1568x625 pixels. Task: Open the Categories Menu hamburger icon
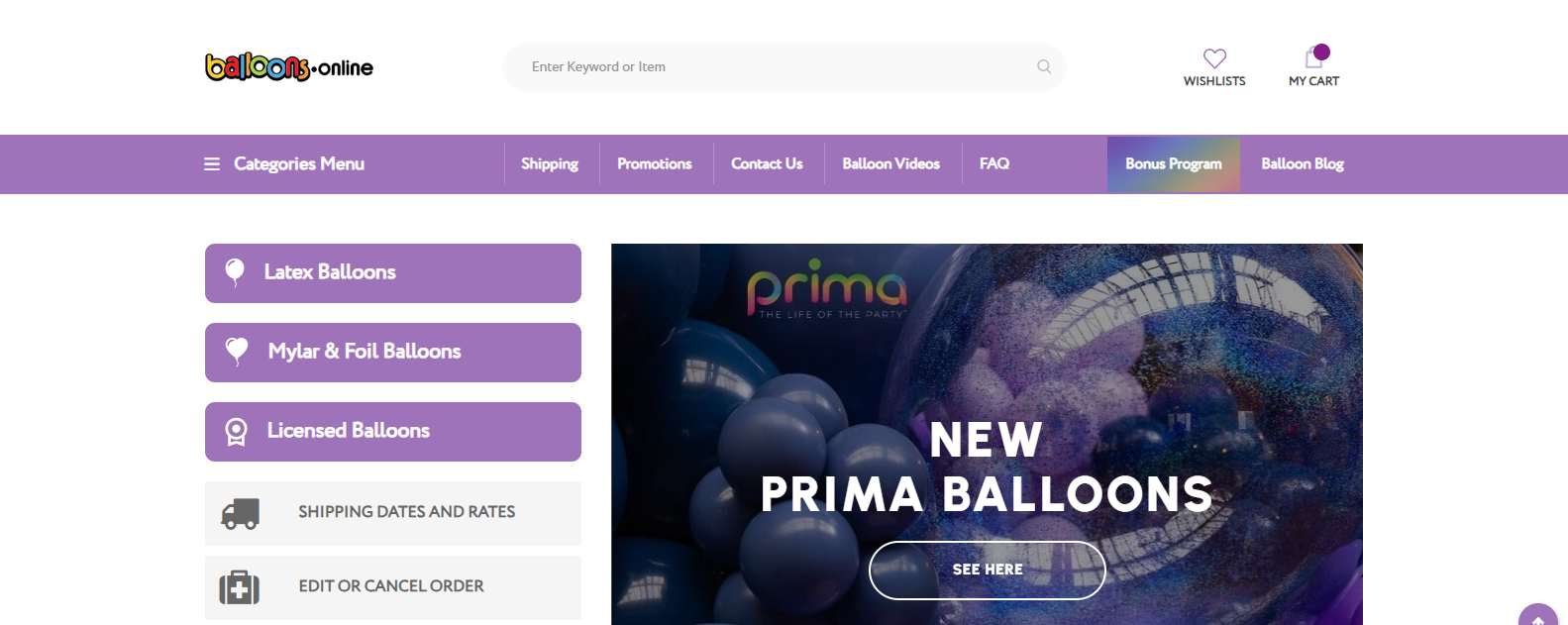click(x=212, y=164)
